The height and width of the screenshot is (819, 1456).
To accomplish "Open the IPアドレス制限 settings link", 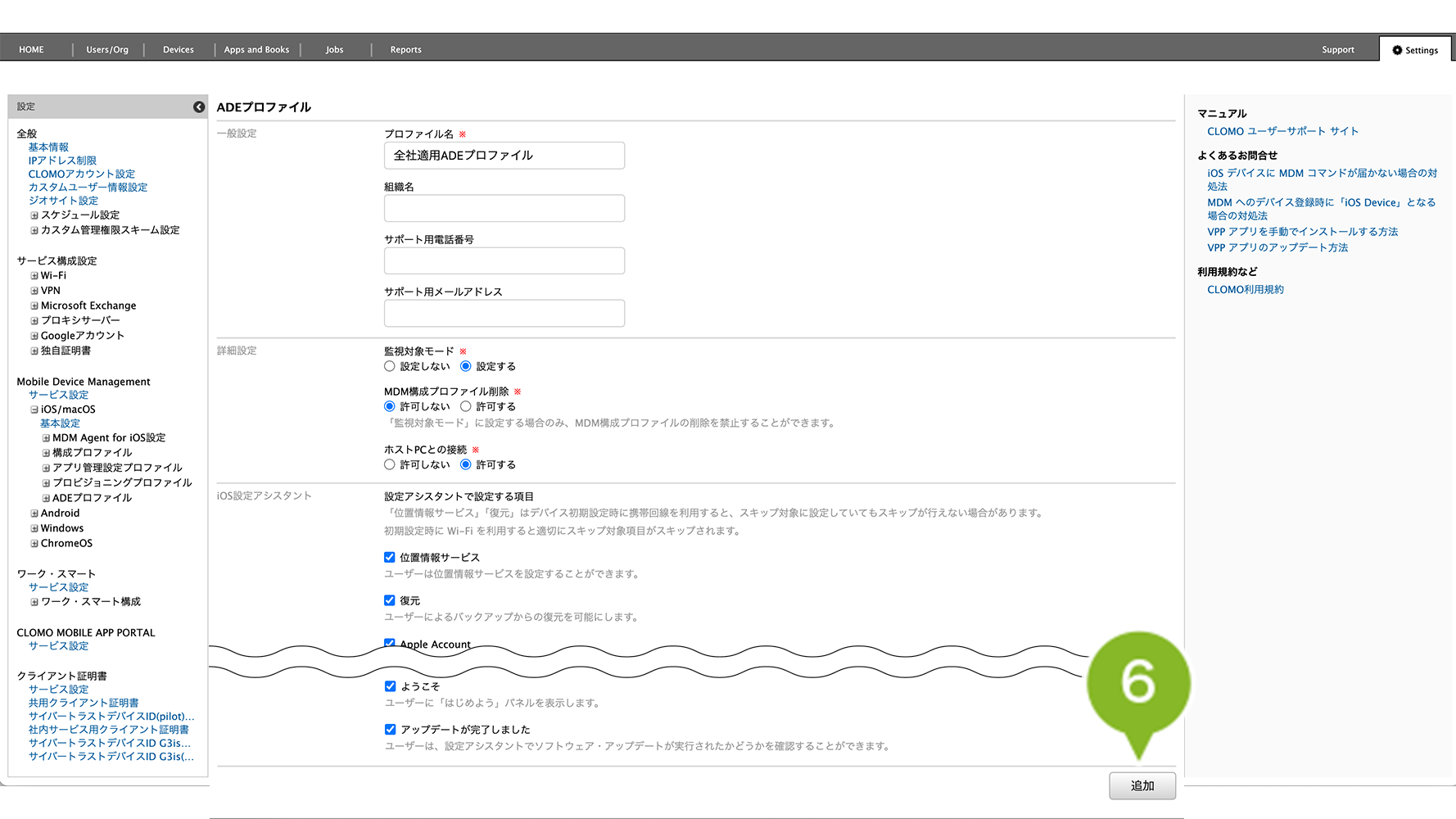I will coord(62,161).
